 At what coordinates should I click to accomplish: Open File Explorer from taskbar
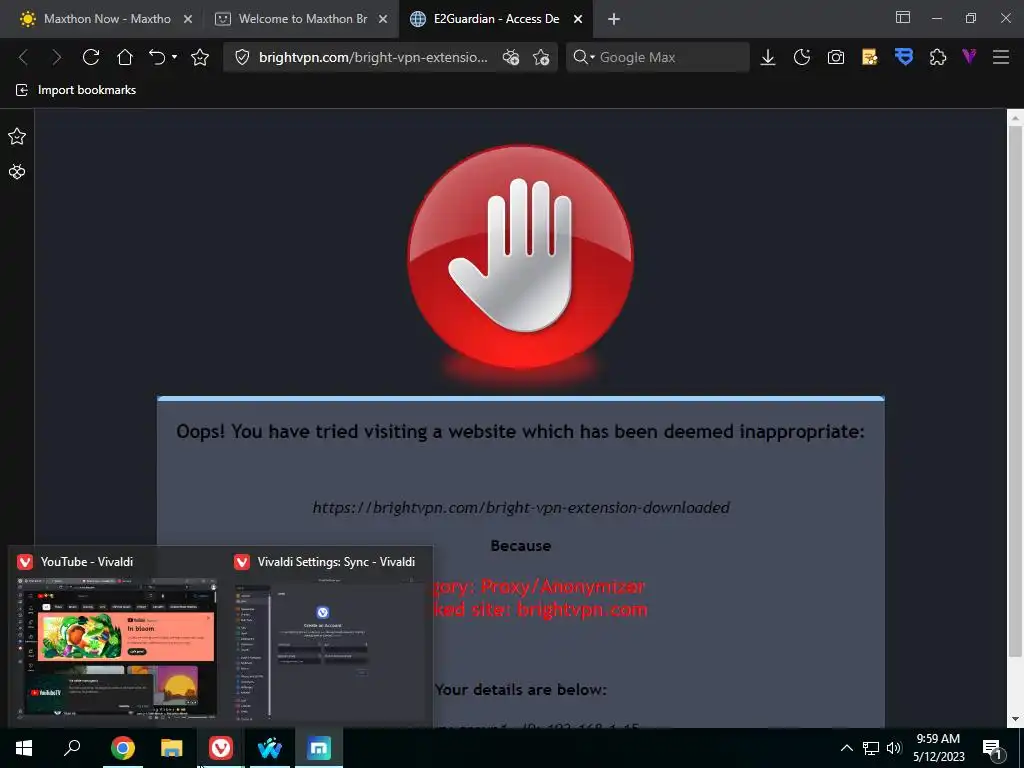[x=172, y=748]
